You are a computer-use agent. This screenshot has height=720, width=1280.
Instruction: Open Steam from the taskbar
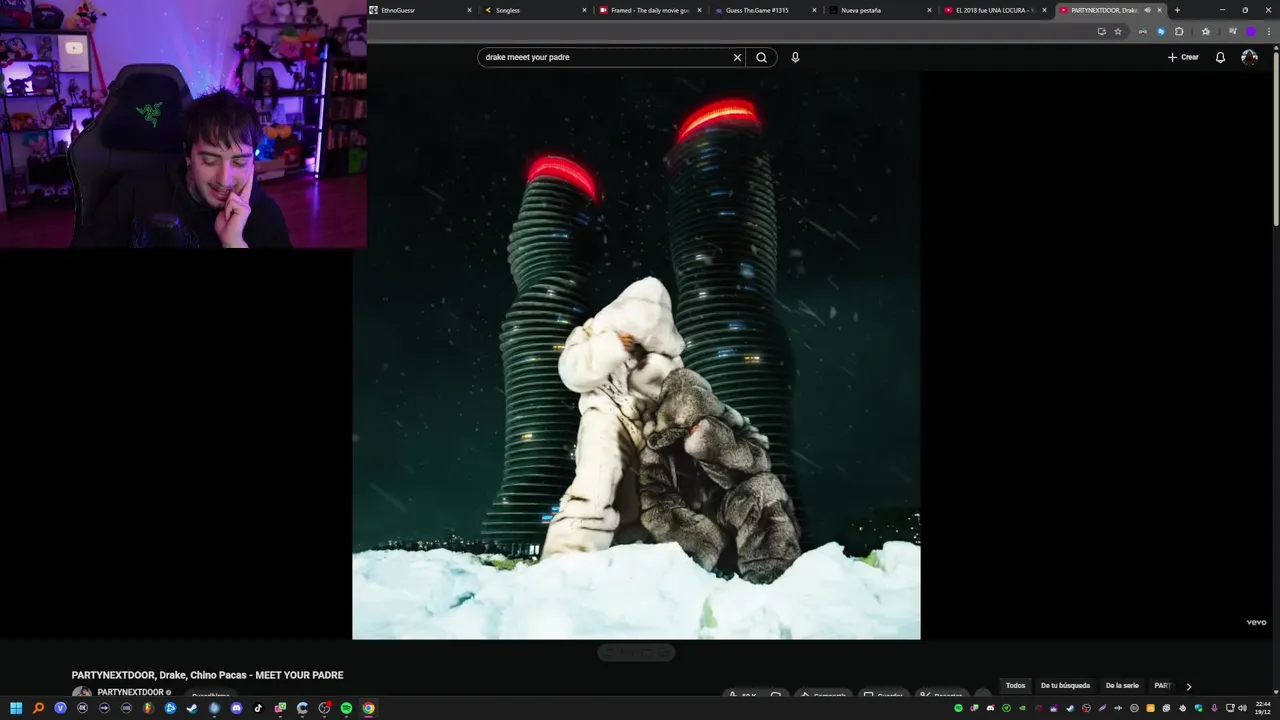[x=192, y=708]
